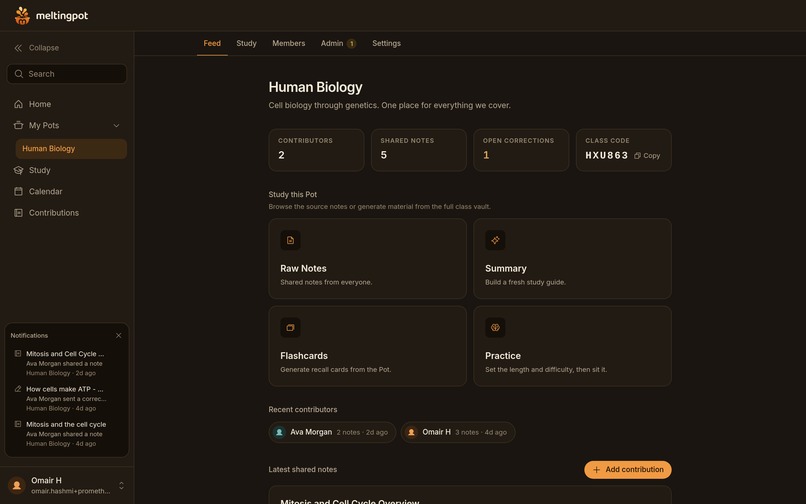Click the Flashcards cards icon
Screen dimensions: 806x504
[290, 328]
